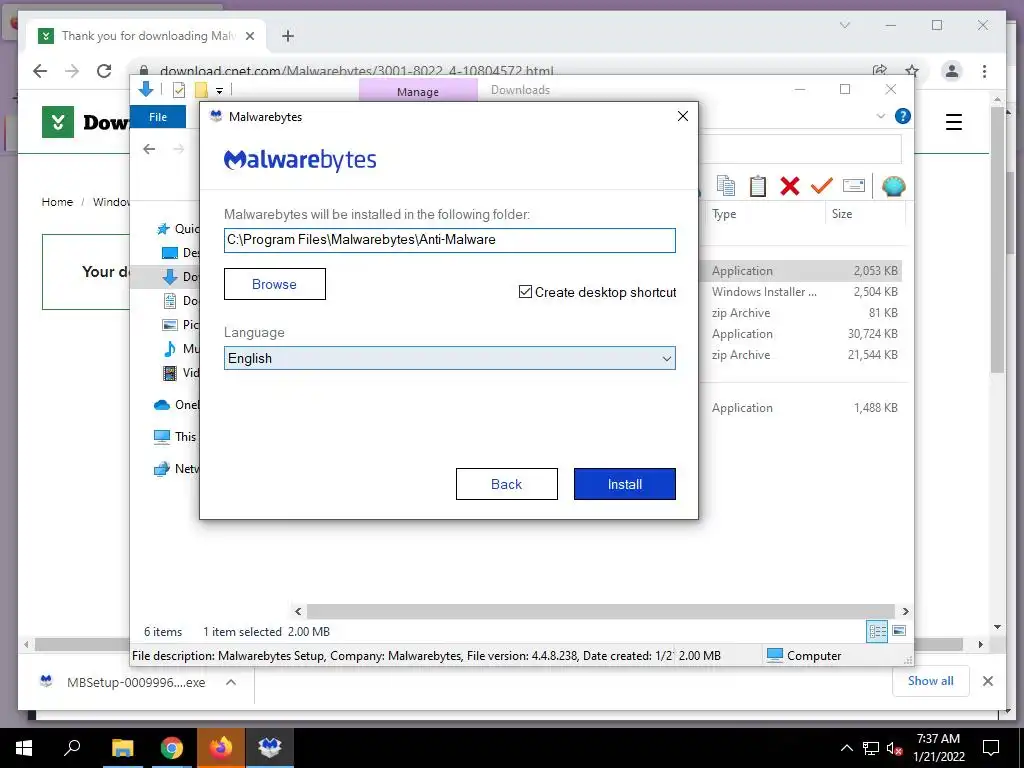Screen dimensions: 1024x768
Task: Open Videos film icon in Explorer sidebar
Action: pos(170,373)
